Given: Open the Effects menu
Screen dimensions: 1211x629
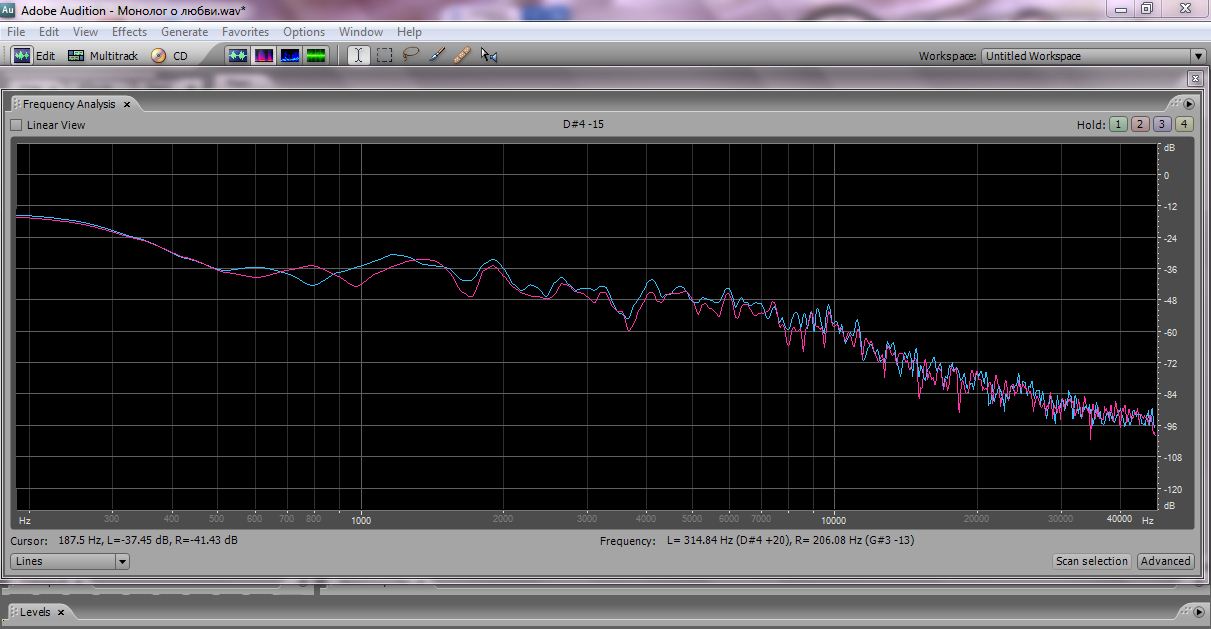Looking at the screenshot, I should pos(129,32).
